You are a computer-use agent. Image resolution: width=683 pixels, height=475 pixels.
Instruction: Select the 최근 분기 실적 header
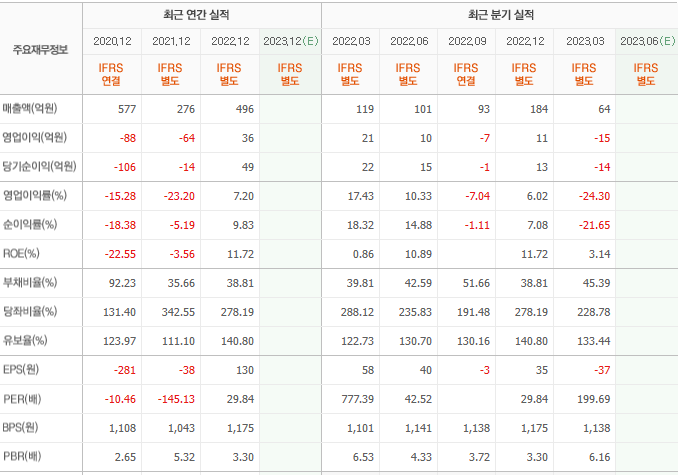[500, 15]
